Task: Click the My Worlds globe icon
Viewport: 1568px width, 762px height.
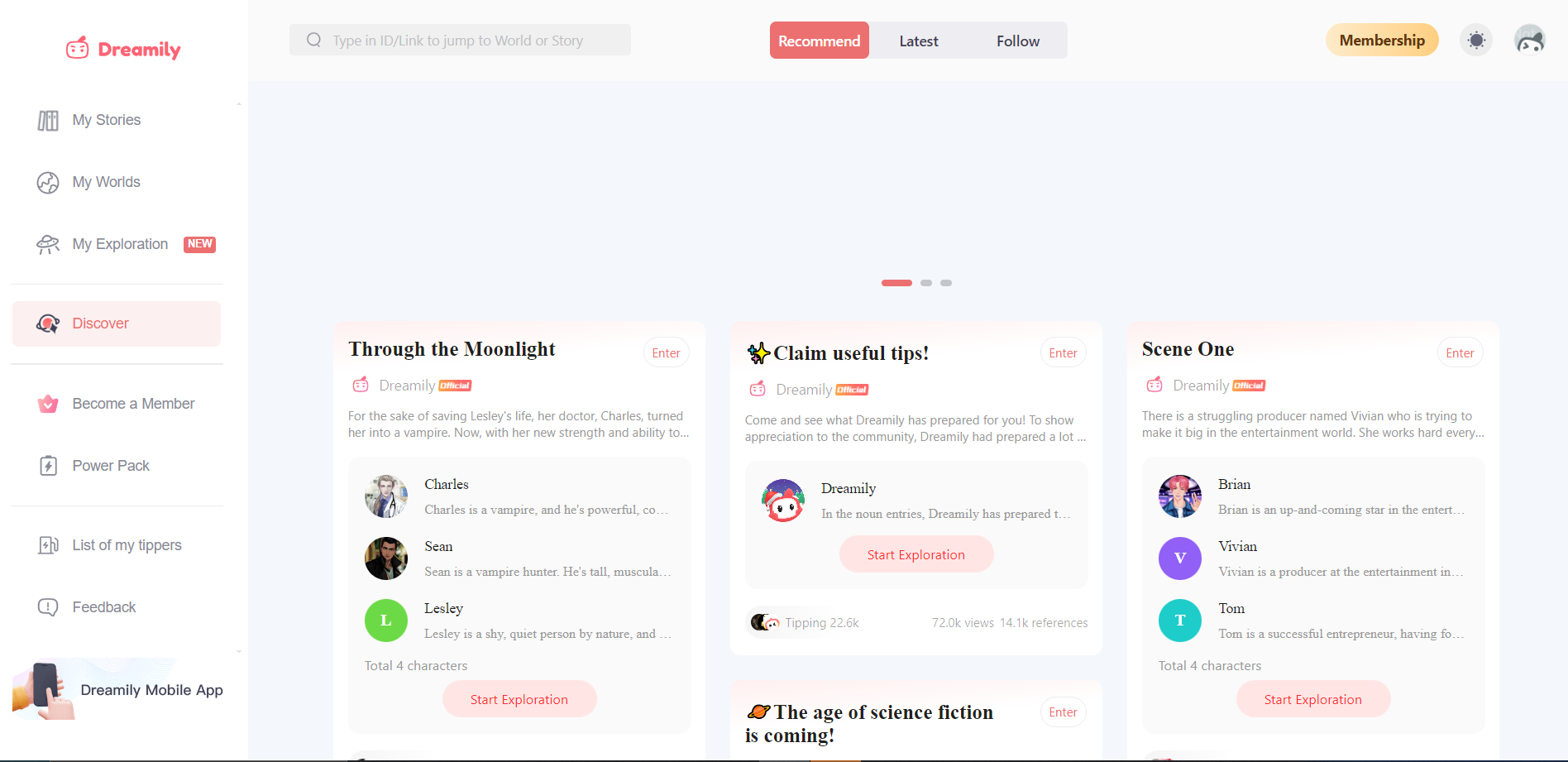Action: 48,183
